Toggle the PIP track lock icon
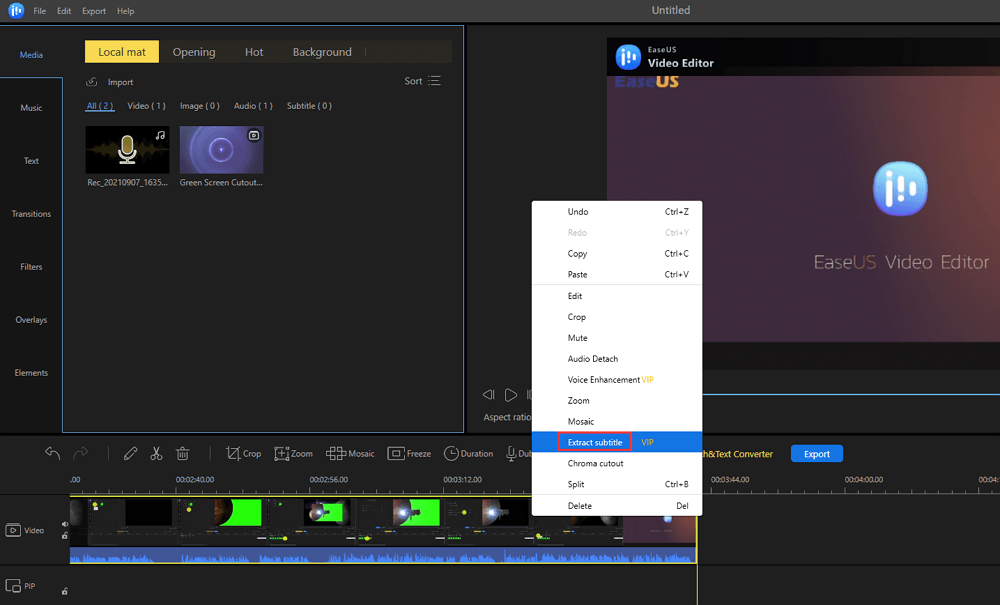The height and width of the screenshot is (605, 1000). pyautogui.click(x=64, y=591)
